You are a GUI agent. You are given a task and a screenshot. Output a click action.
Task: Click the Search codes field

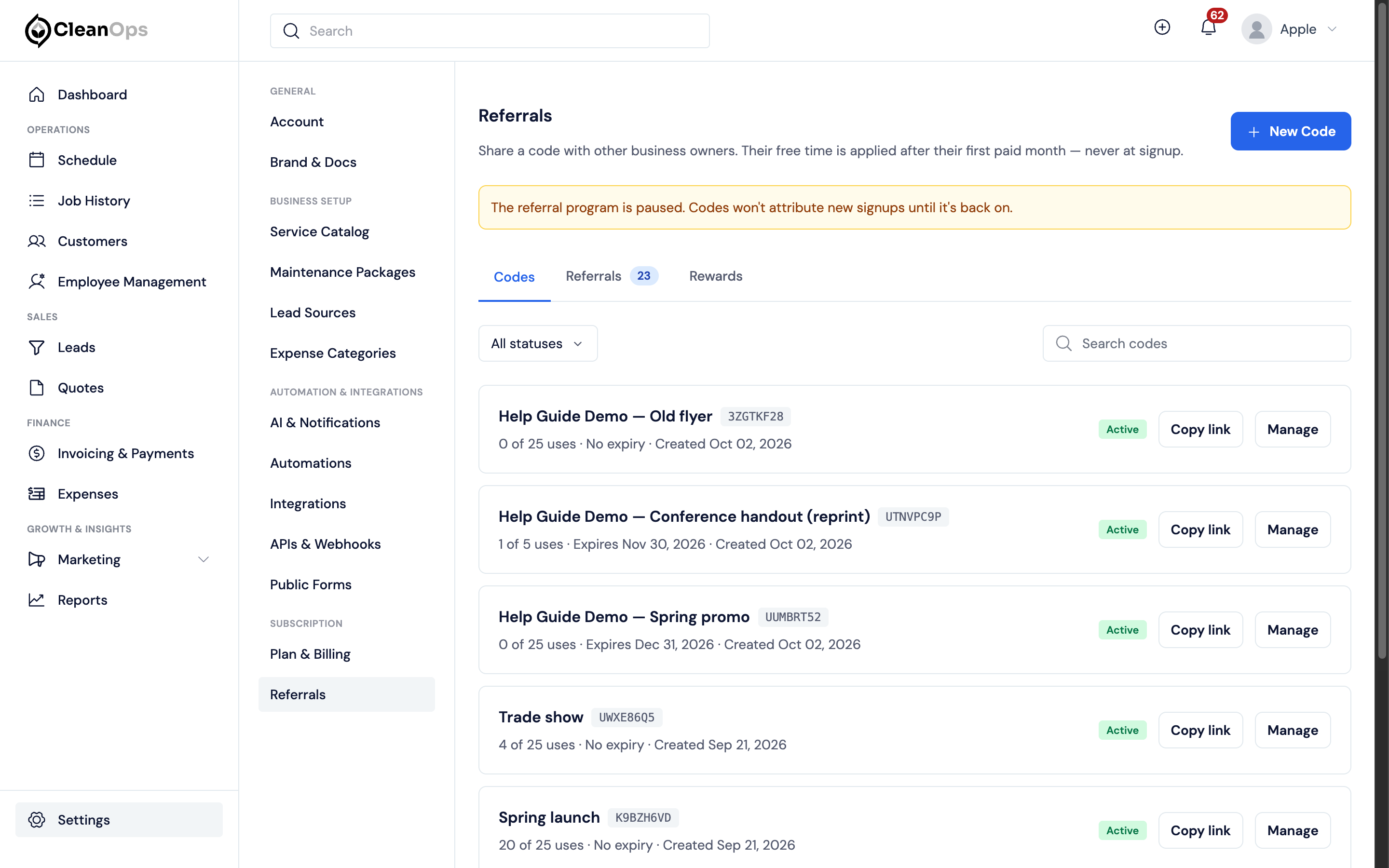tap(1196, 343)
